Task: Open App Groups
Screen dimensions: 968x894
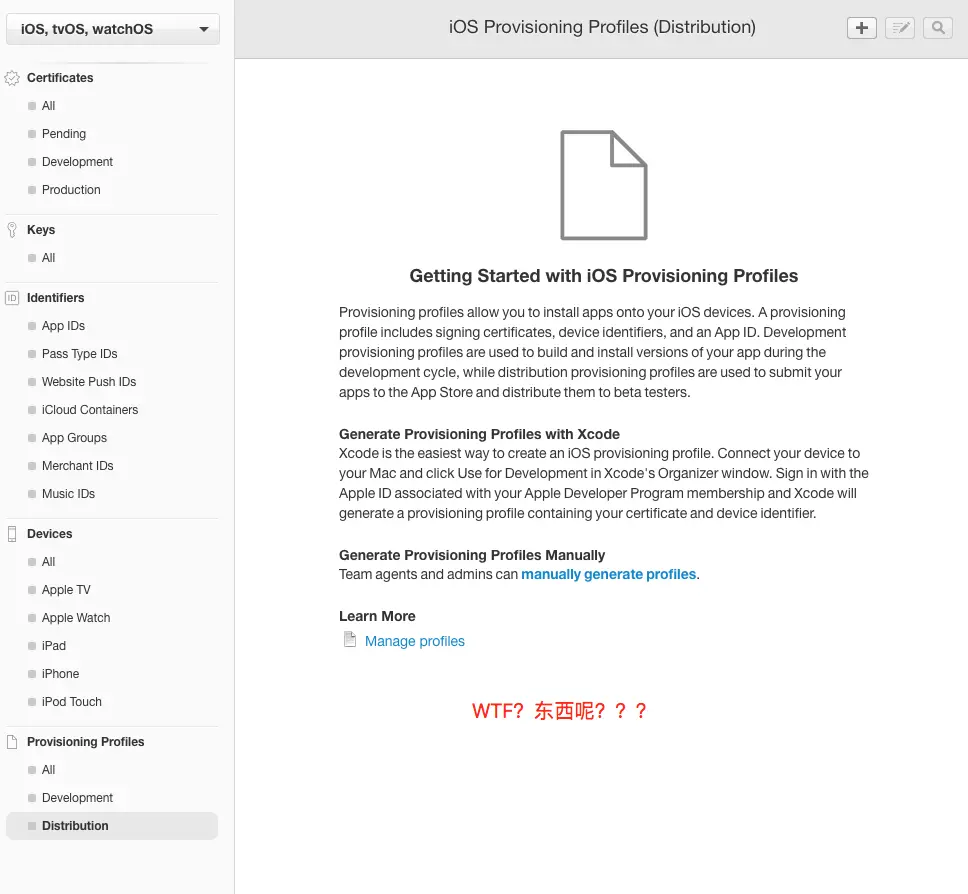Action: [x=74, y=438]
